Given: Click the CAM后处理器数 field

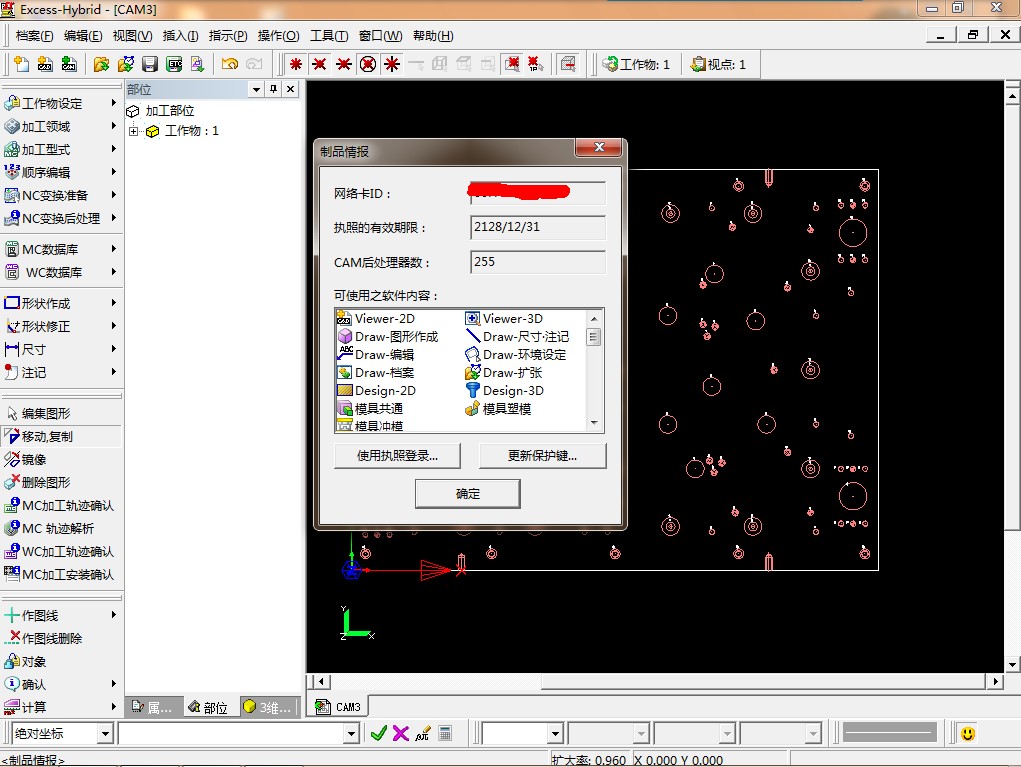Looking at the screenshot, I should (538, 262).
